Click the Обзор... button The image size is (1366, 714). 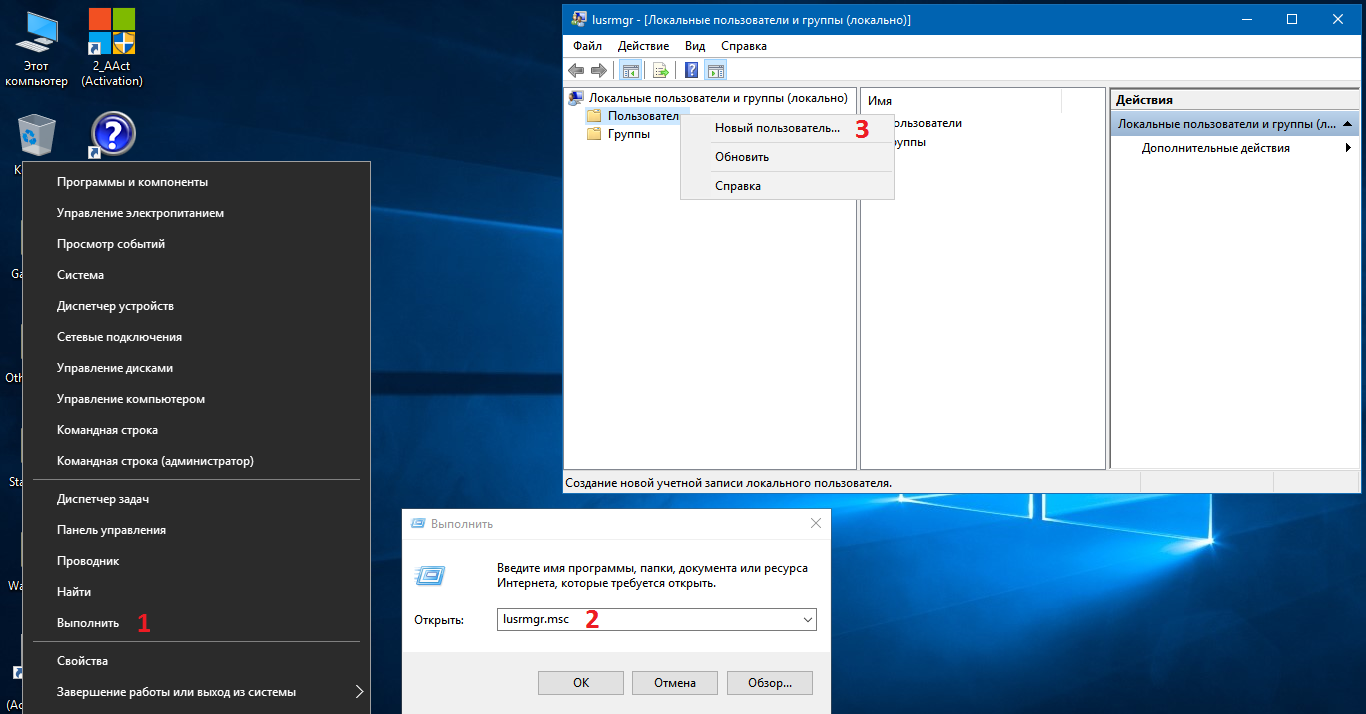(770, 683)
